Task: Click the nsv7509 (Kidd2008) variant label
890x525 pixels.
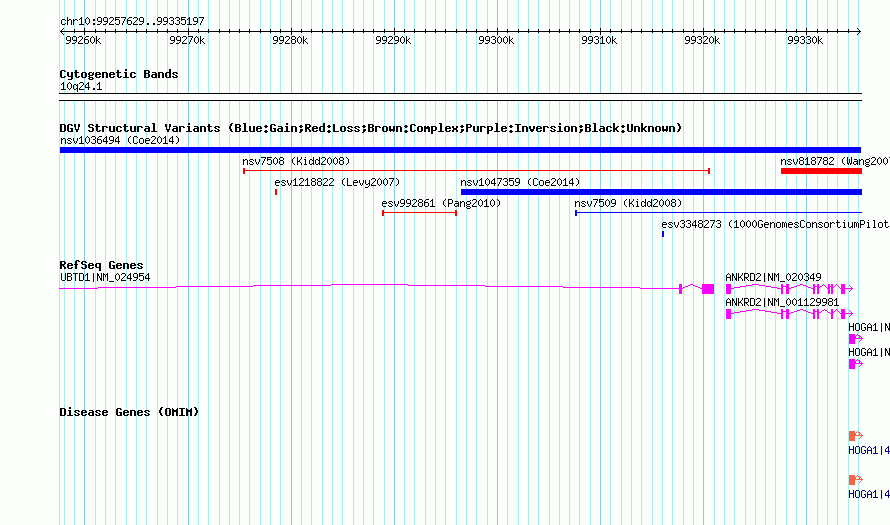Action: (x=628, y=203)
